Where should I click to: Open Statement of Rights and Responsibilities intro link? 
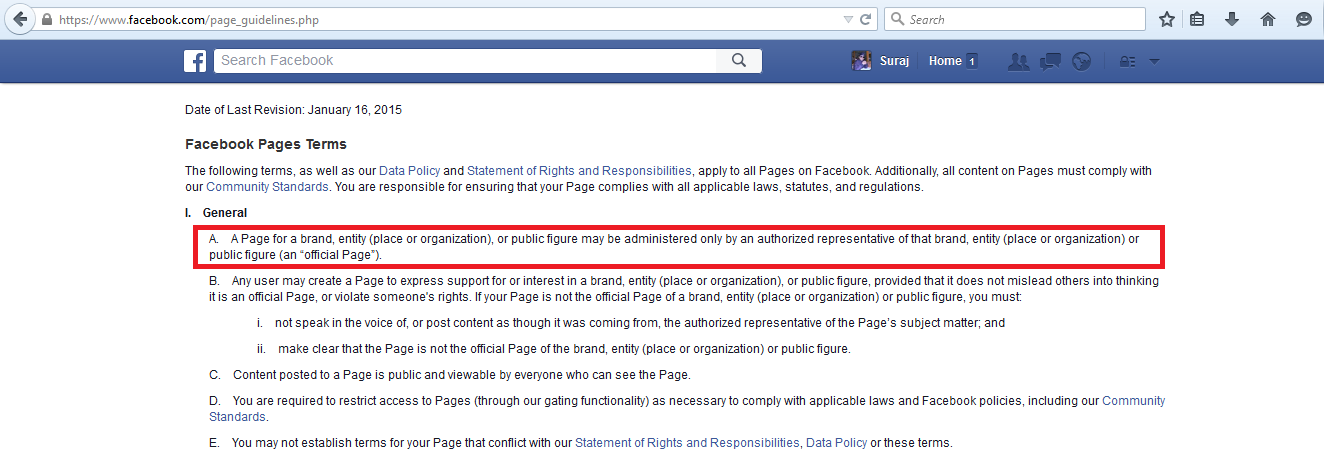click(x=579, y=171)
